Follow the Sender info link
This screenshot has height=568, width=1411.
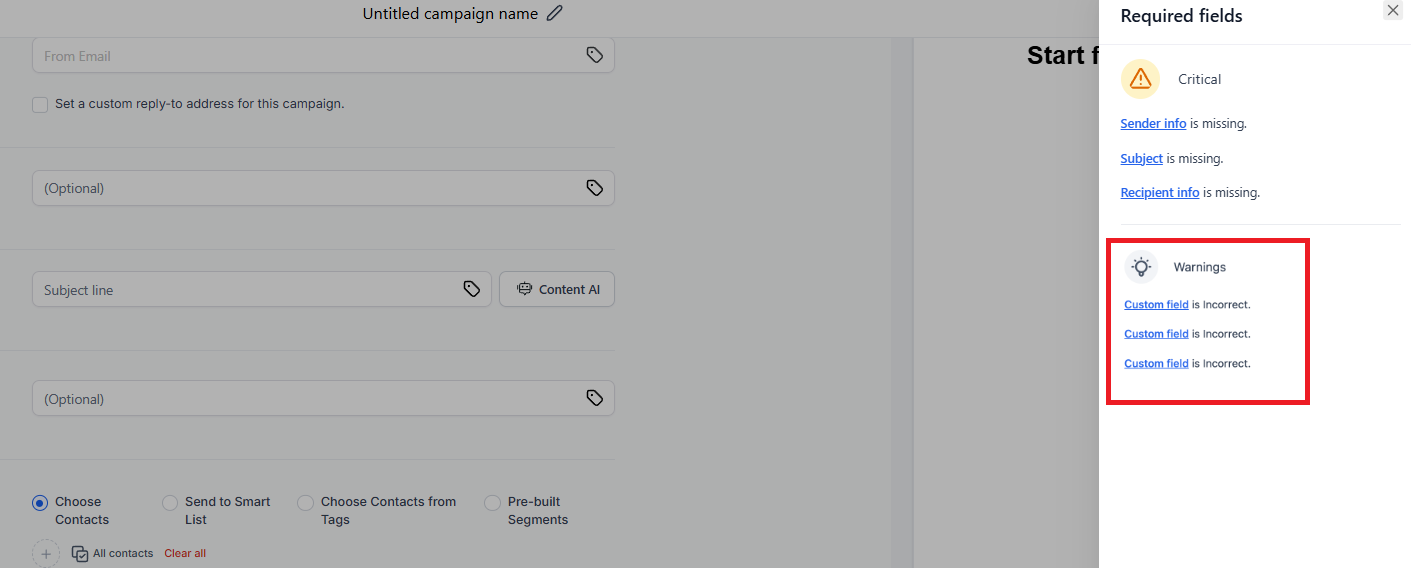click(x=1153, y=124)
